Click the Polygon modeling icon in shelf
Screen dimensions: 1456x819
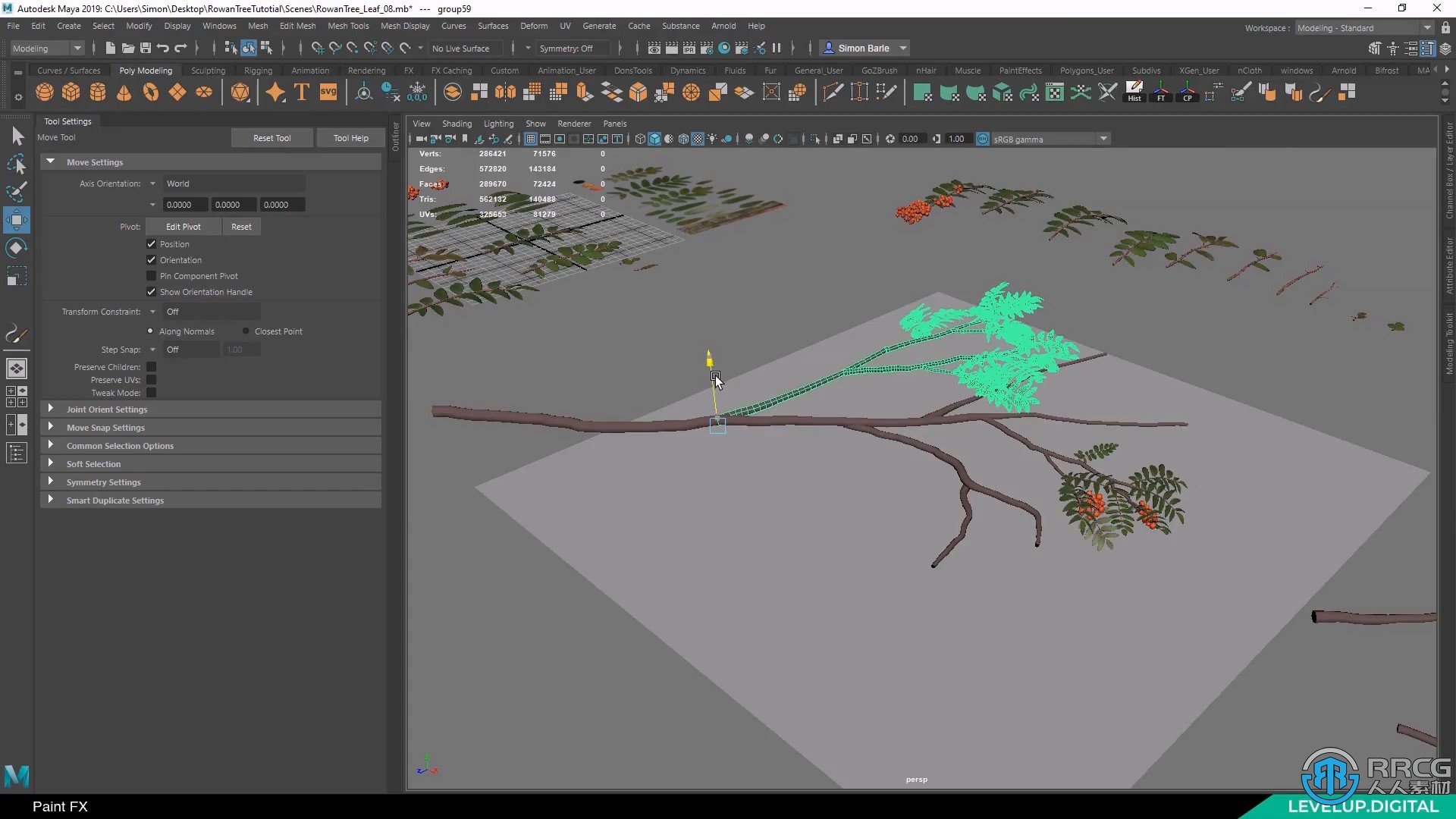pos(145,70)
